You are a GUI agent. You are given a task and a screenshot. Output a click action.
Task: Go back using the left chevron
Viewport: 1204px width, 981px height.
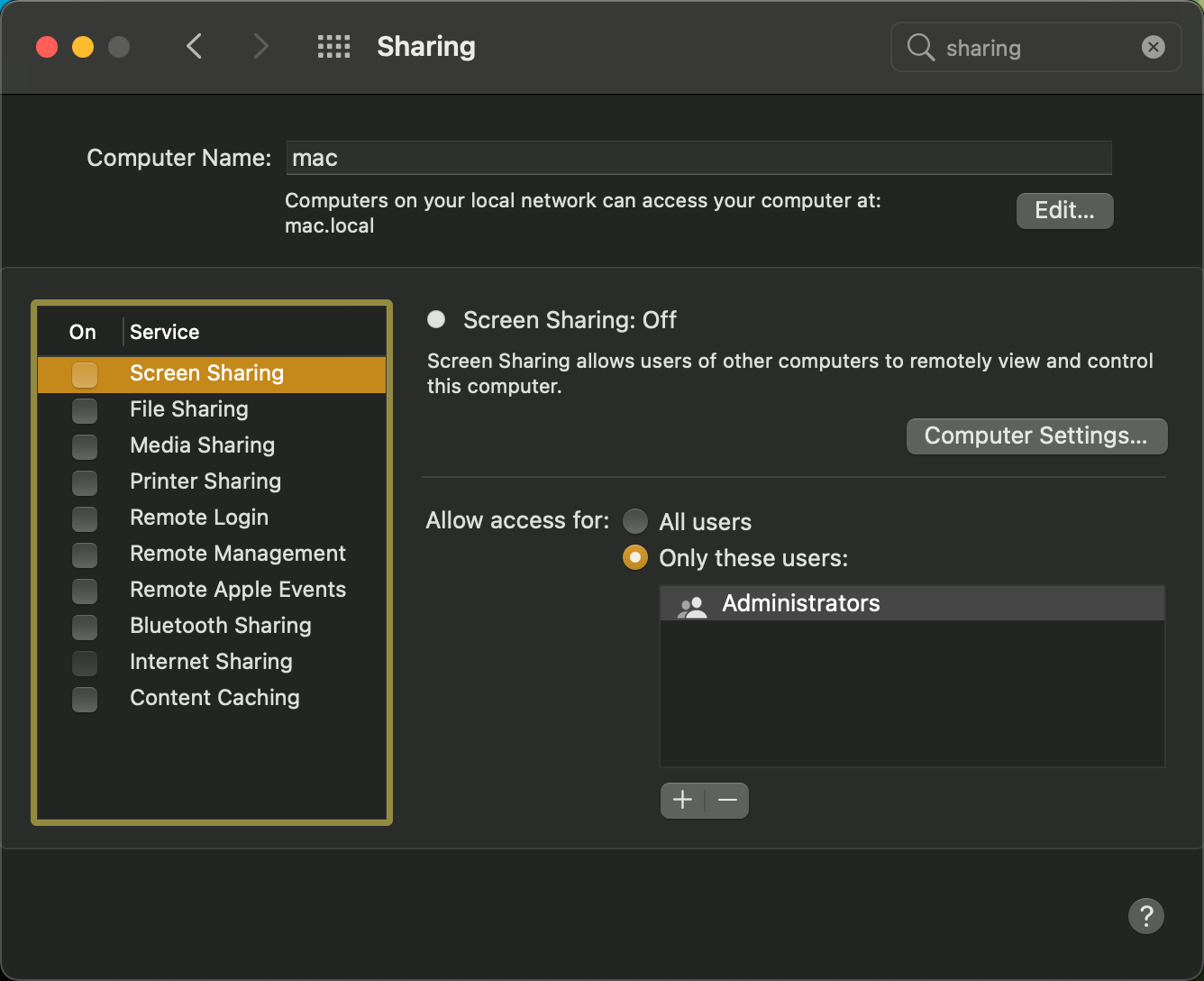[194, 46]
